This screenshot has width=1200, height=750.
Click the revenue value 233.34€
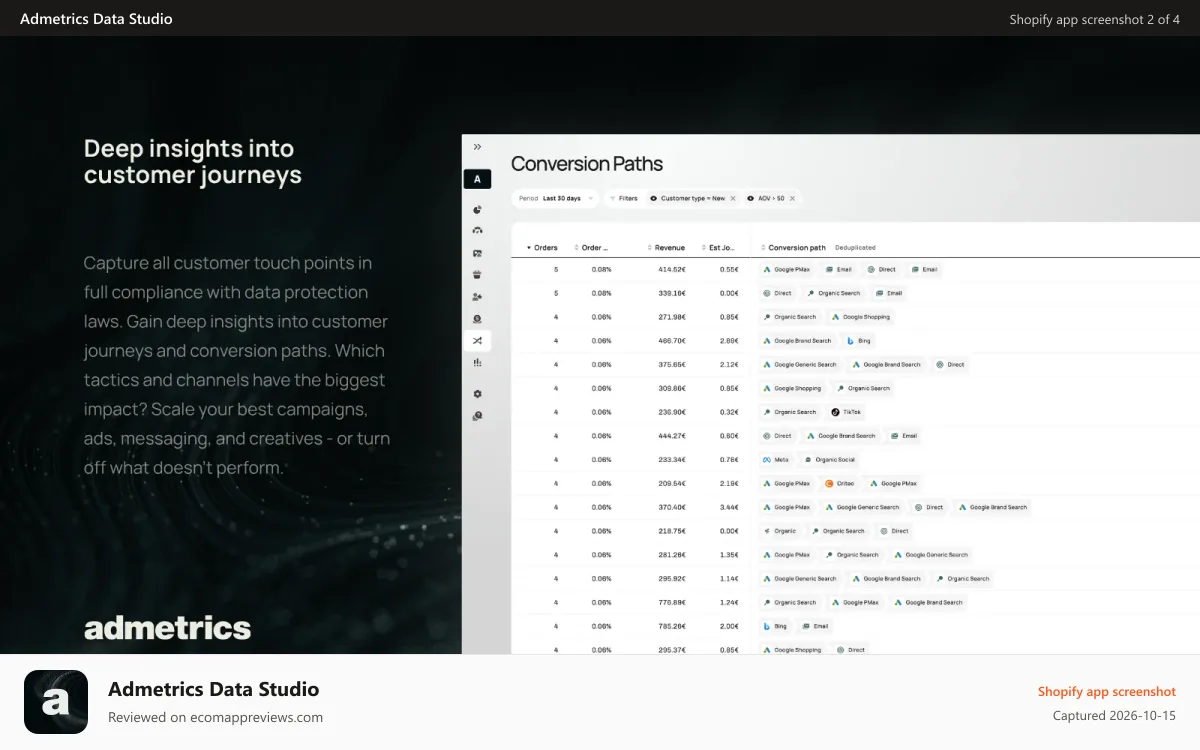pos(671,460)
